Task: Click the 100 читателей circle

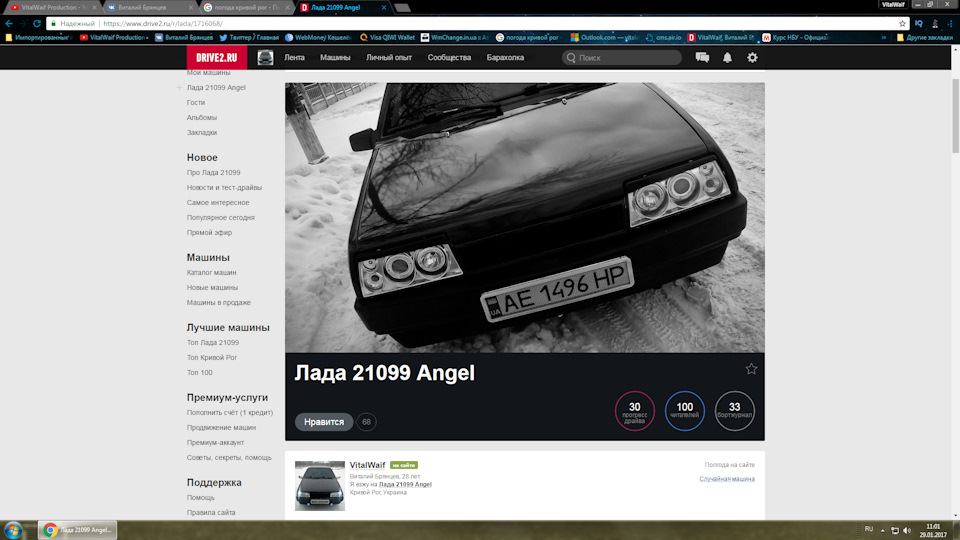Action: click(684, 411)
